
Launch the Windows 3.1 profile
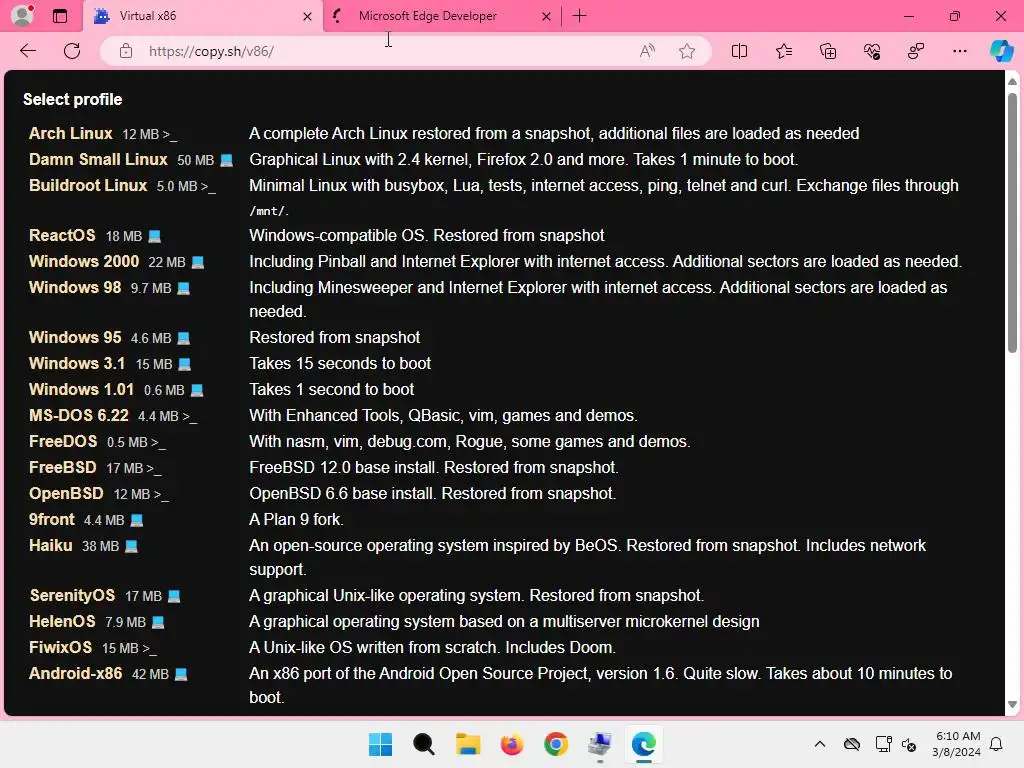coord(77,363)
